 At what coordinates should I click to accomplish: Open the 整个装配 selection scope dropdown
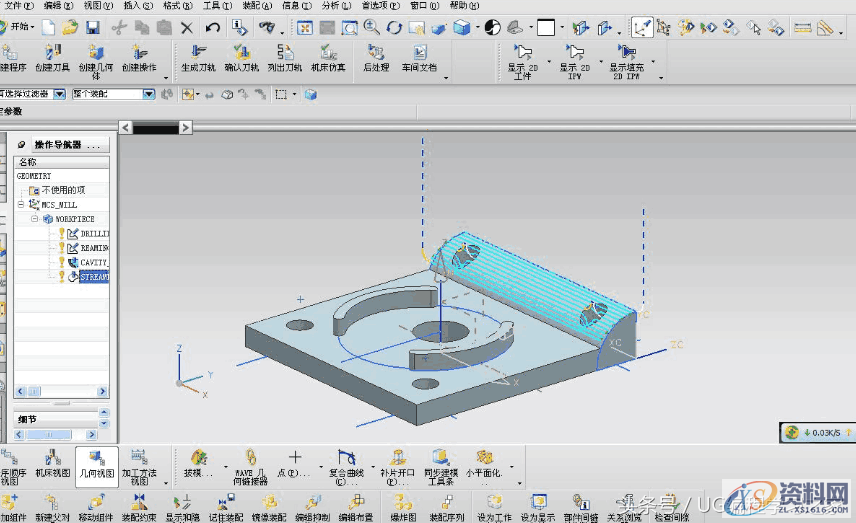149,94
